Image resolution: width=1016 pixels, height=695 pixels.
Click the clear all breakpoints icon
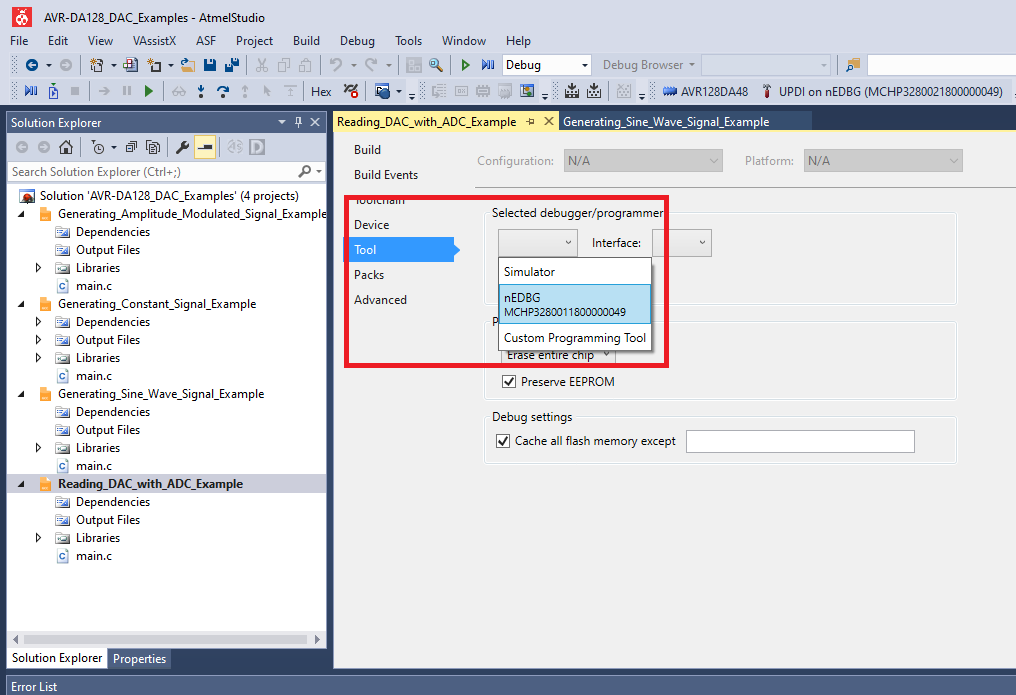tap(351, 91)
